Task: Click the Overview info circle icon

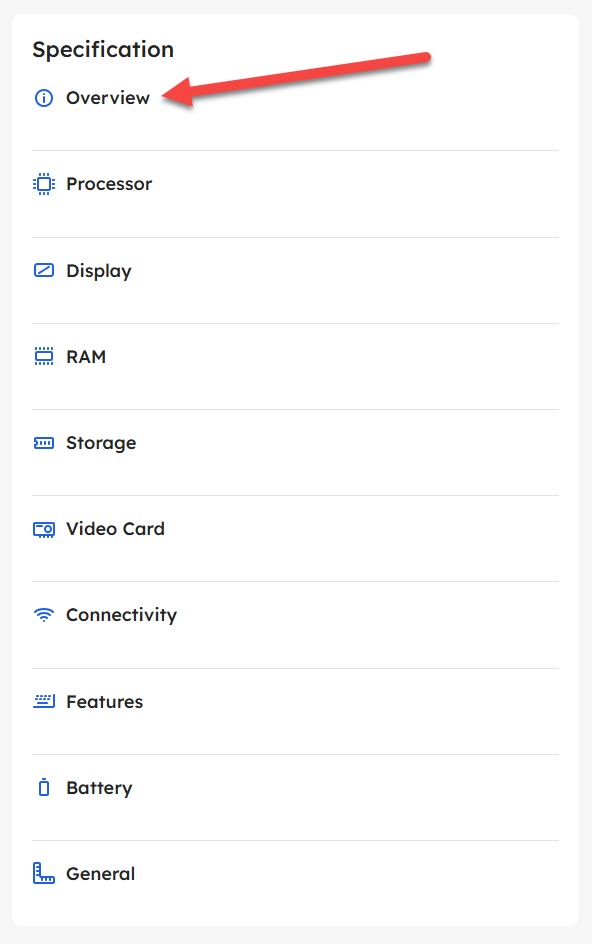Action: (x=43, y=98)
